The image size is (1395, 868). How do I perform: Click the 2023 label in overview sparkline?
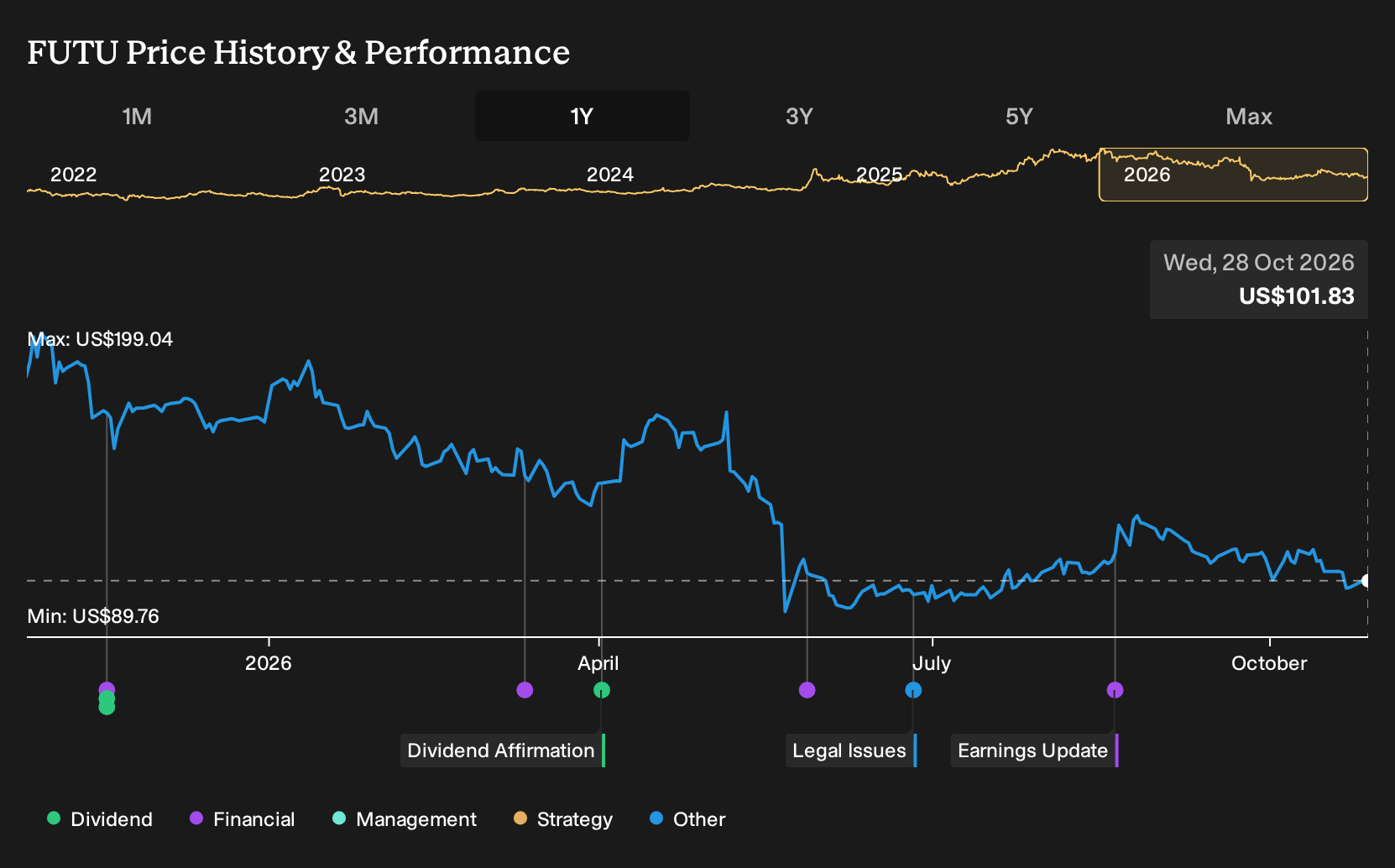(x=342, y=175)
